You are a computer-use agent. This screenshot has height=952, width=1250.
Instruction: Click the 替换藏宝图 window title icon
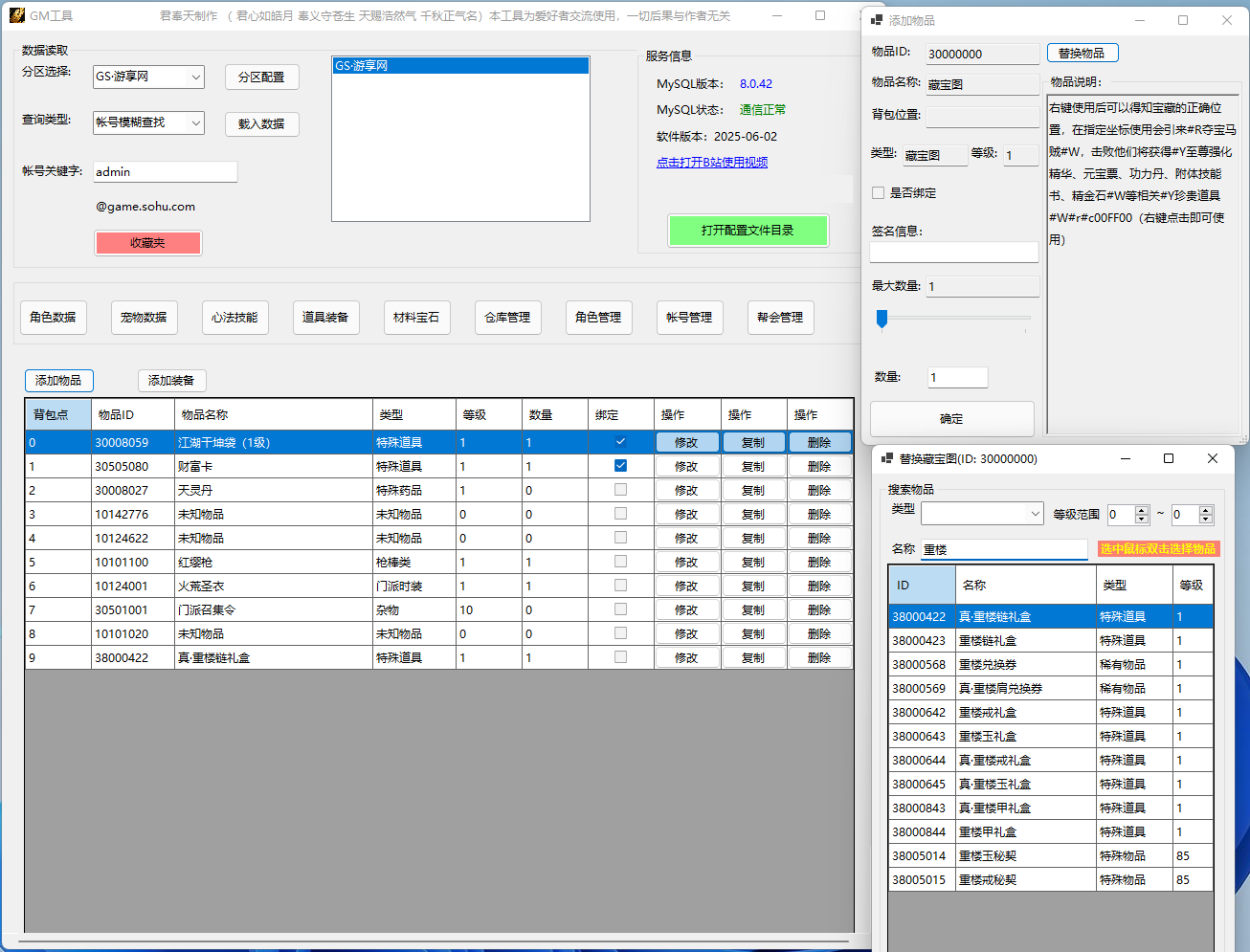(x=886, y=459)
